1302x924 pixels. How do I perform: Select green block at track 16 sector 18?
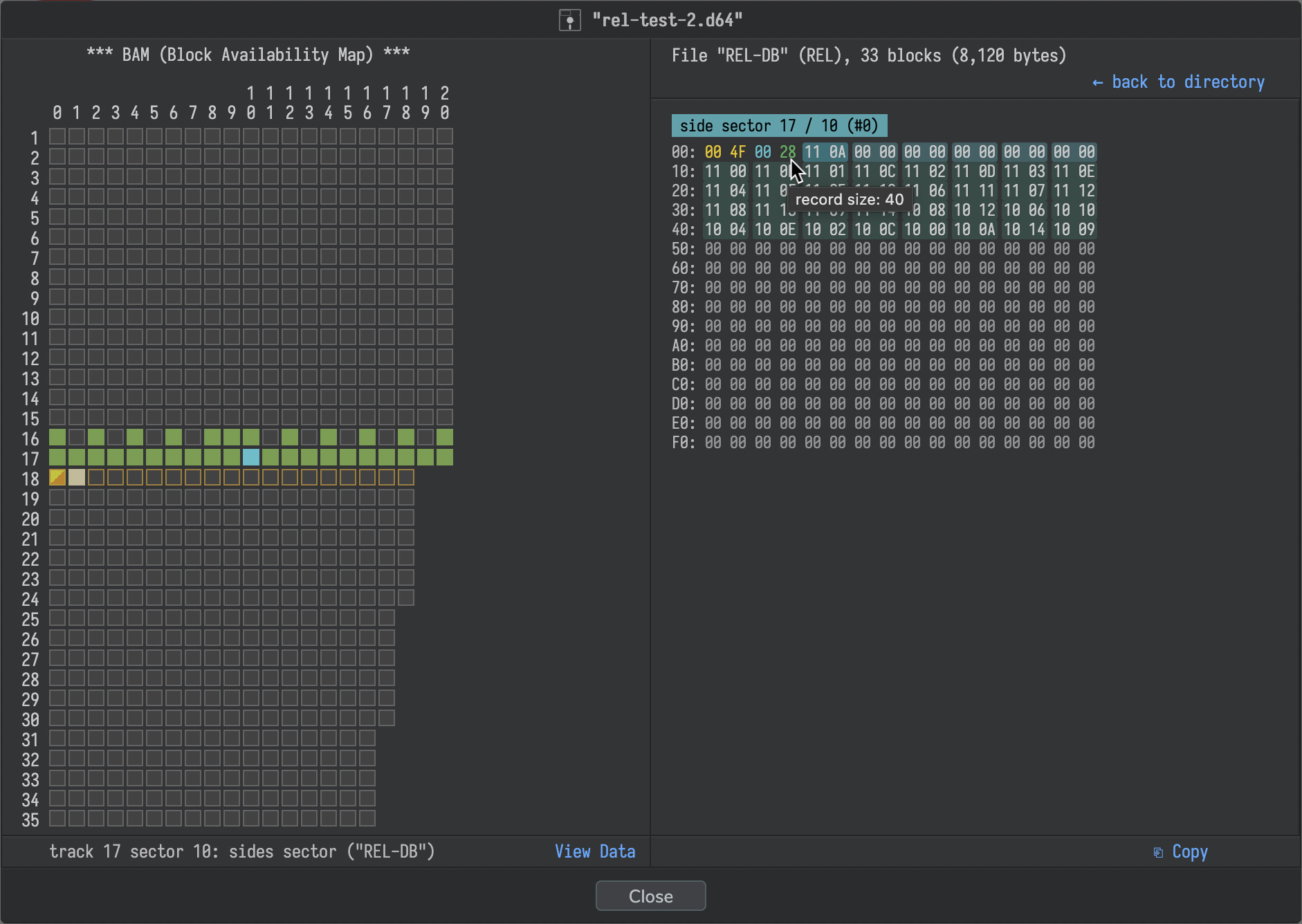click(406, 437)
